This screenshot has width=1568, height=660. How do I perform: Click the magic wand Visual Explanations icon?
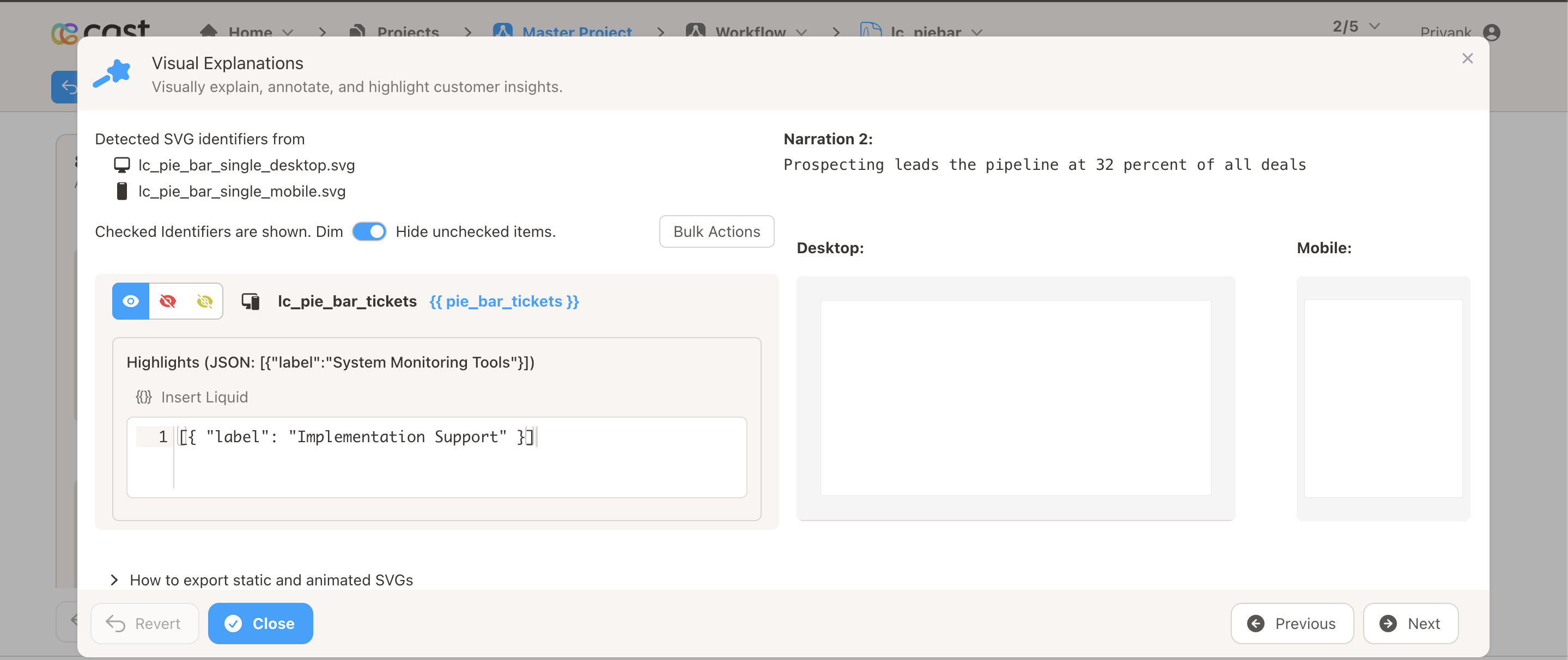[112, 74]
